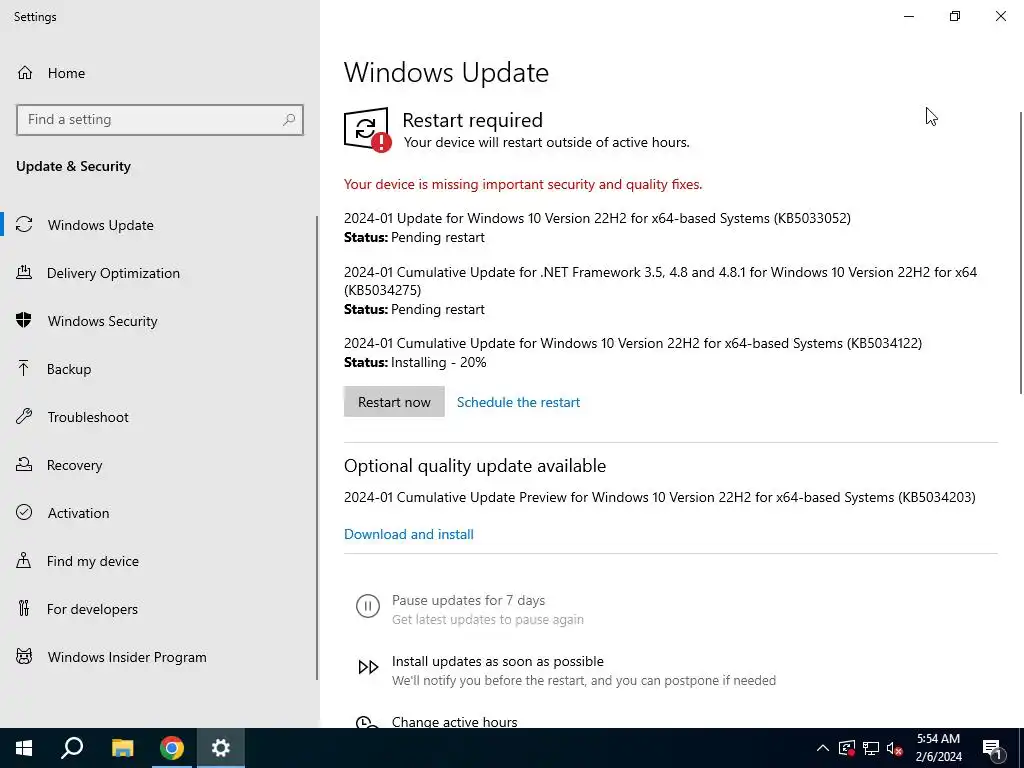This screenshot has height=768, width=1024.
Task: Click the missing security fixes warning text
Action: 522,184
